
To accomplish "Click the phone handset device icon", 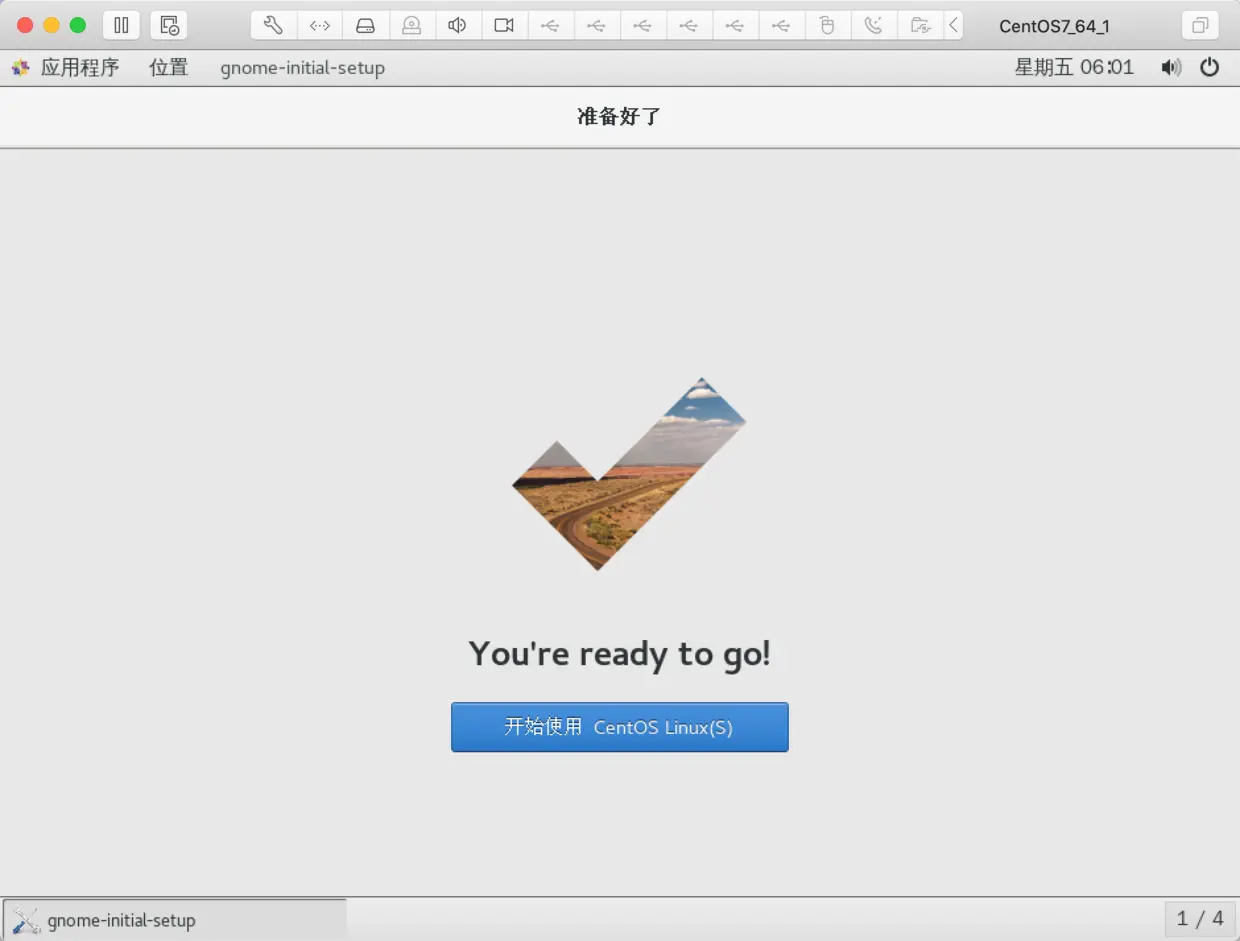I will [873, 25].
